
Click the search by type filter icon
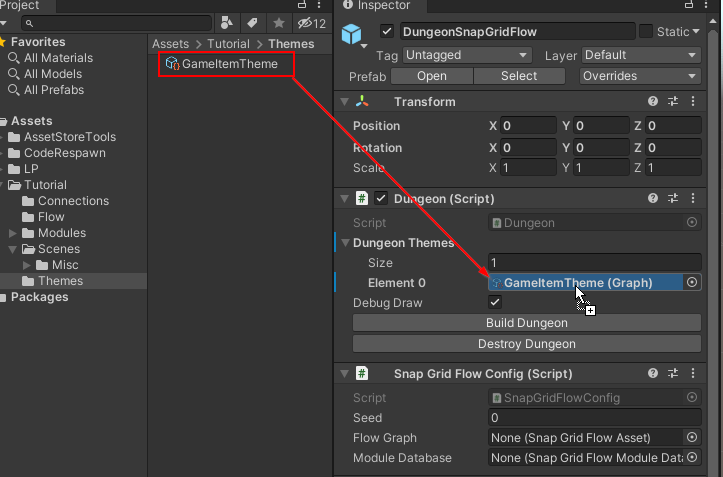tap(227, 23)
